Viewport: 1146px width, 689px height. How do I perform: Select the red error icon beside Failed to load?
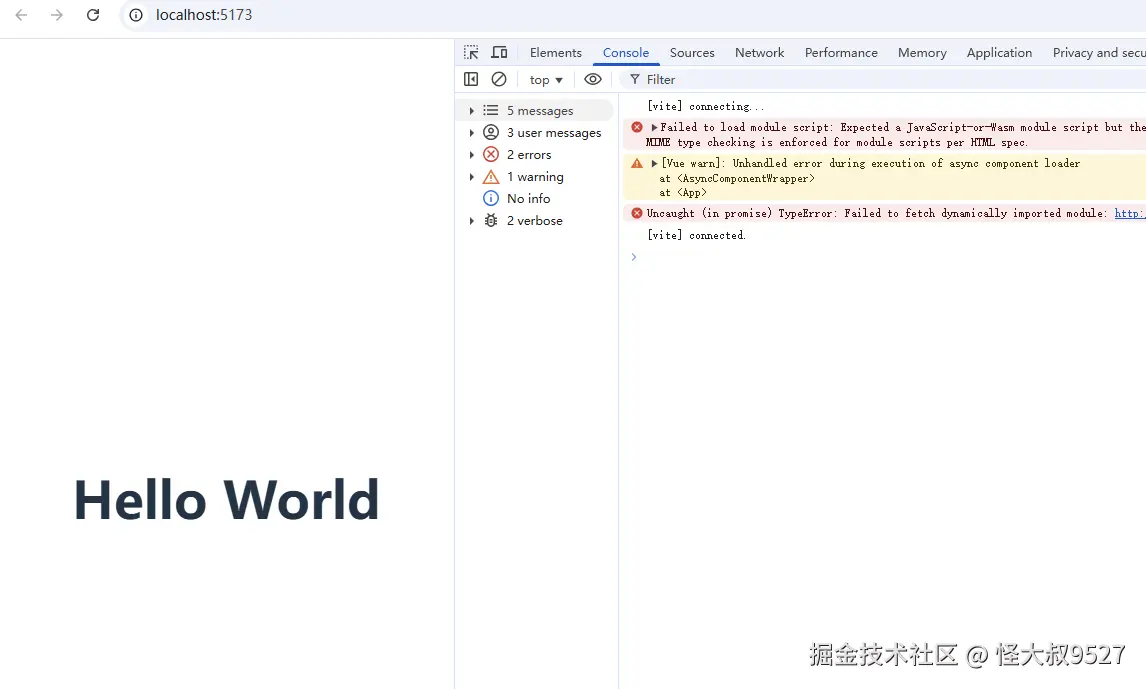pyautogui.click(x=637, y=127)
